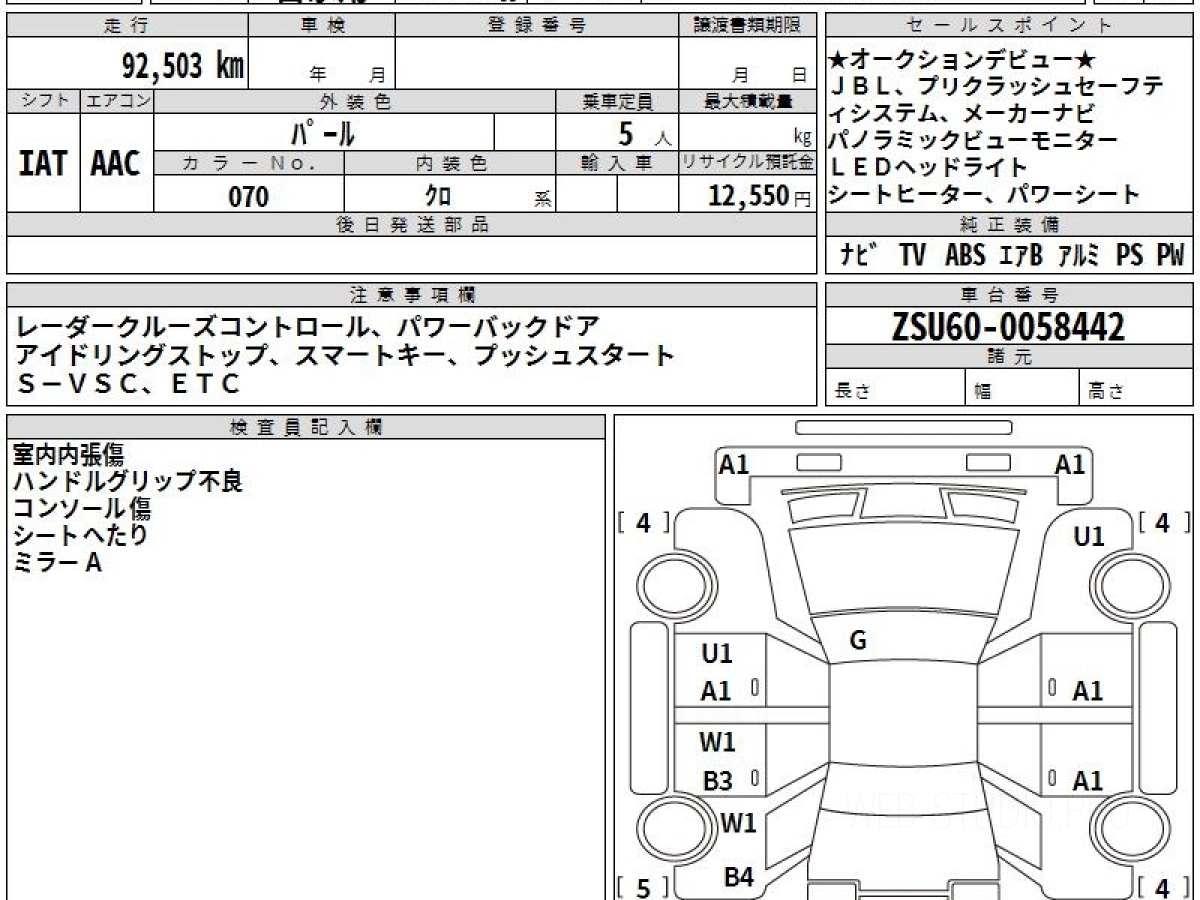The image size is (1200, 900).
Task: Select the B3 mark on the diagram
Action: (717, 782)
